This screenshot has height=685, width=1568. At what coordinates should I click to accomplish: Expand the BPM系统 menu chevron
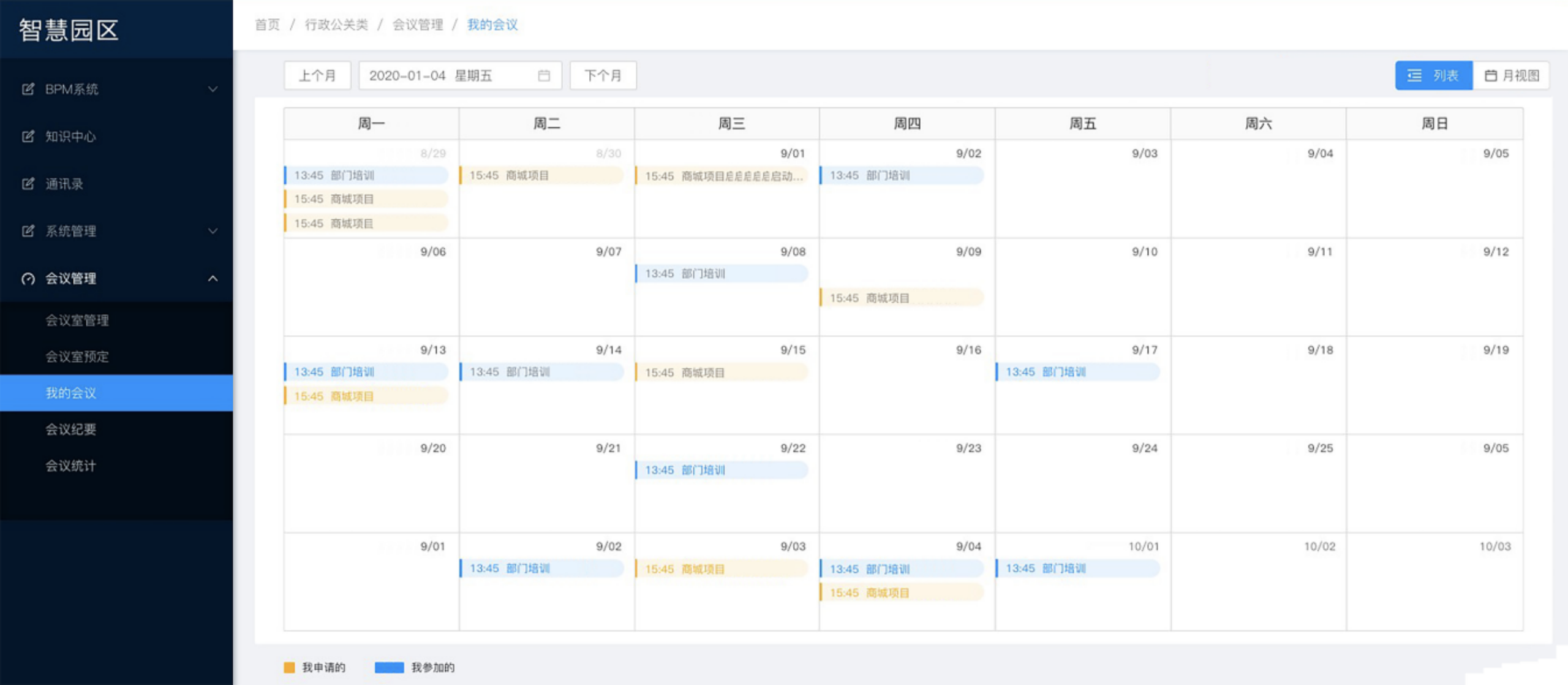point(213,89)
